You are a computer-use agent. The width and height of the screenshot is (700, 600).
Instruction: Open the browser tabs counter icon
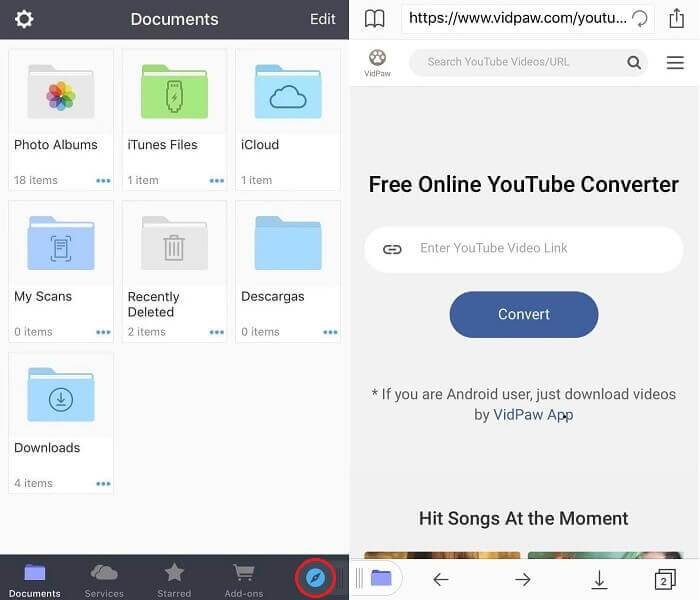tap(665, 579)
